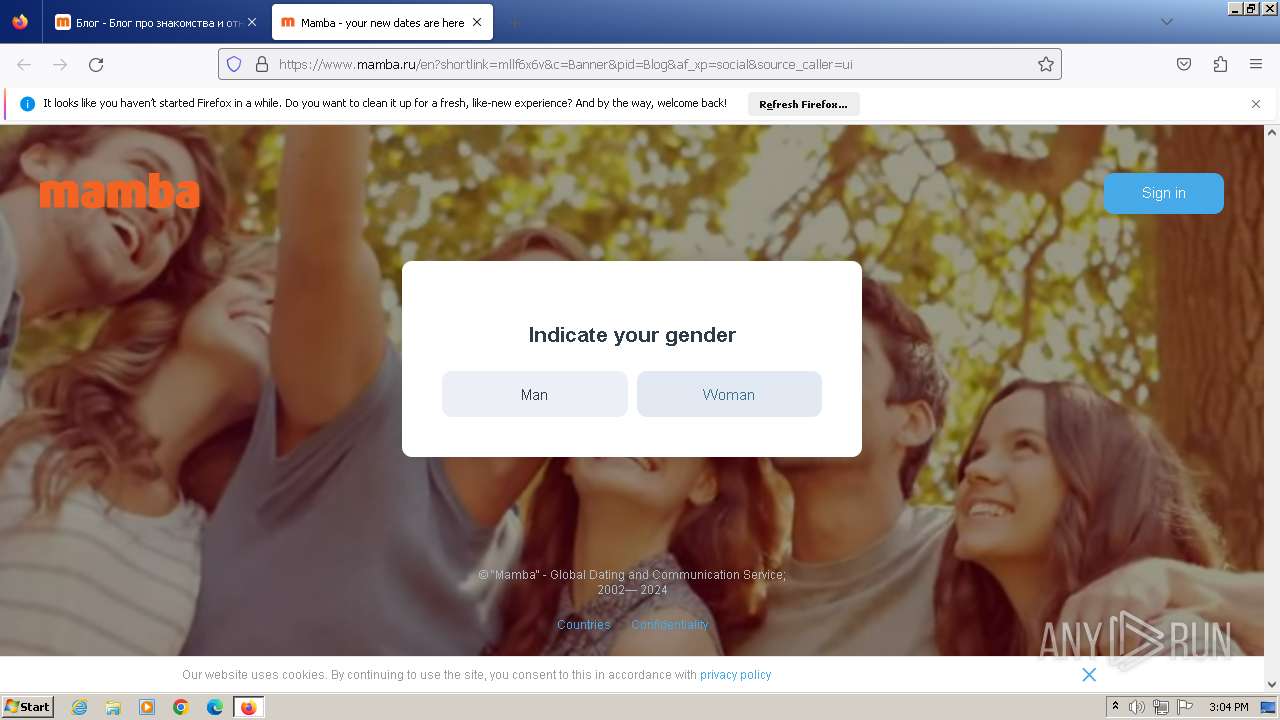1280x720 pixels.
Task: Select the Mamba - your new dates tab
Action: pyautogui.click(x=382, y=22)
